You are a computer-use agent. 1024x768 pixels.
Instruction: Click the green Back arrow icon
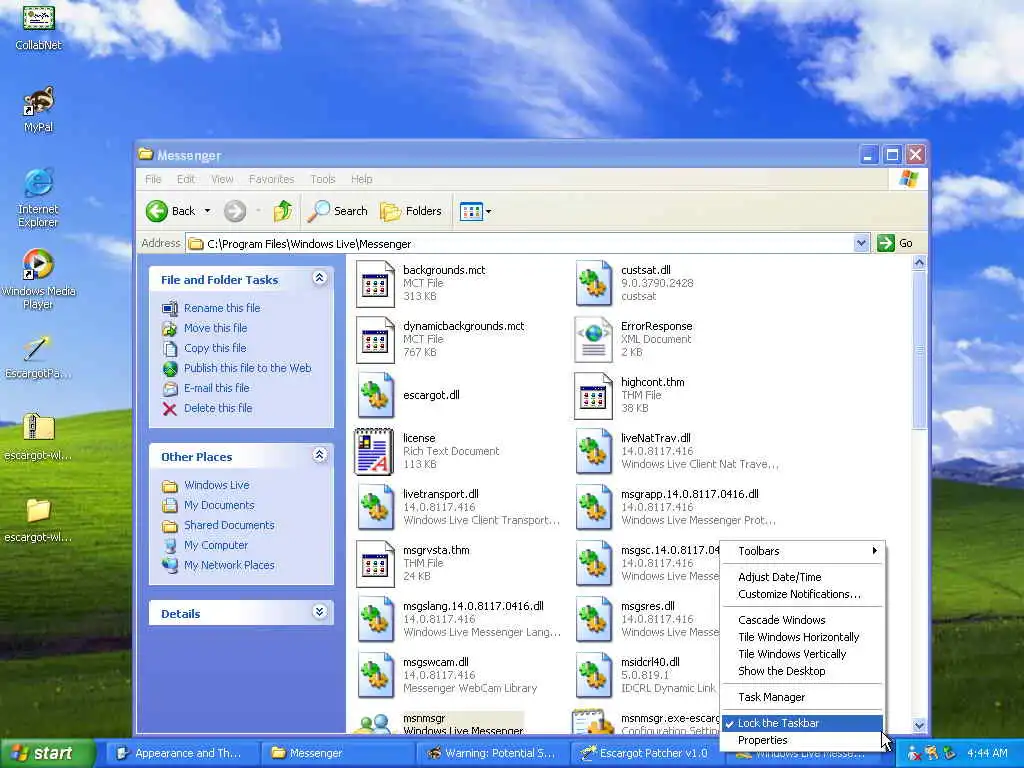pyautogui.click(x=157, y=211)
